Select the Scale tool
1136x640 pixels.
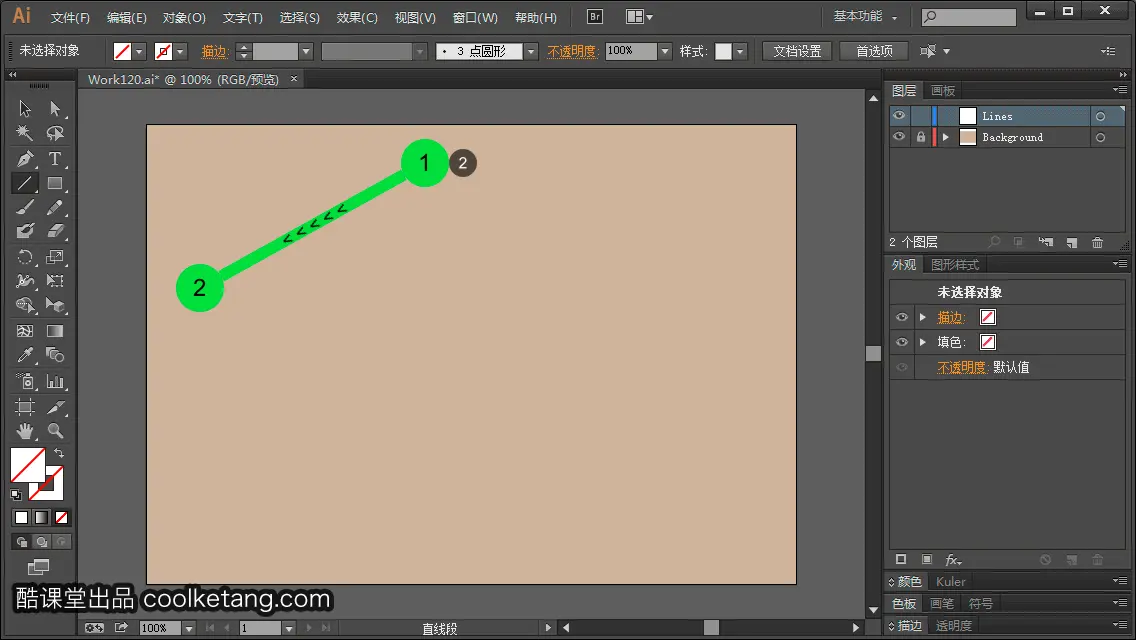[55, 257]
